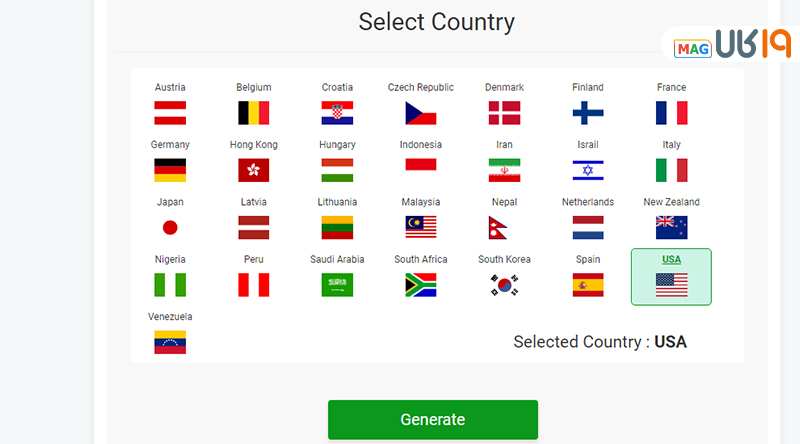Screen dimensions: 800x444
Task: Select the Nepal flag icon
Action: 504,228
